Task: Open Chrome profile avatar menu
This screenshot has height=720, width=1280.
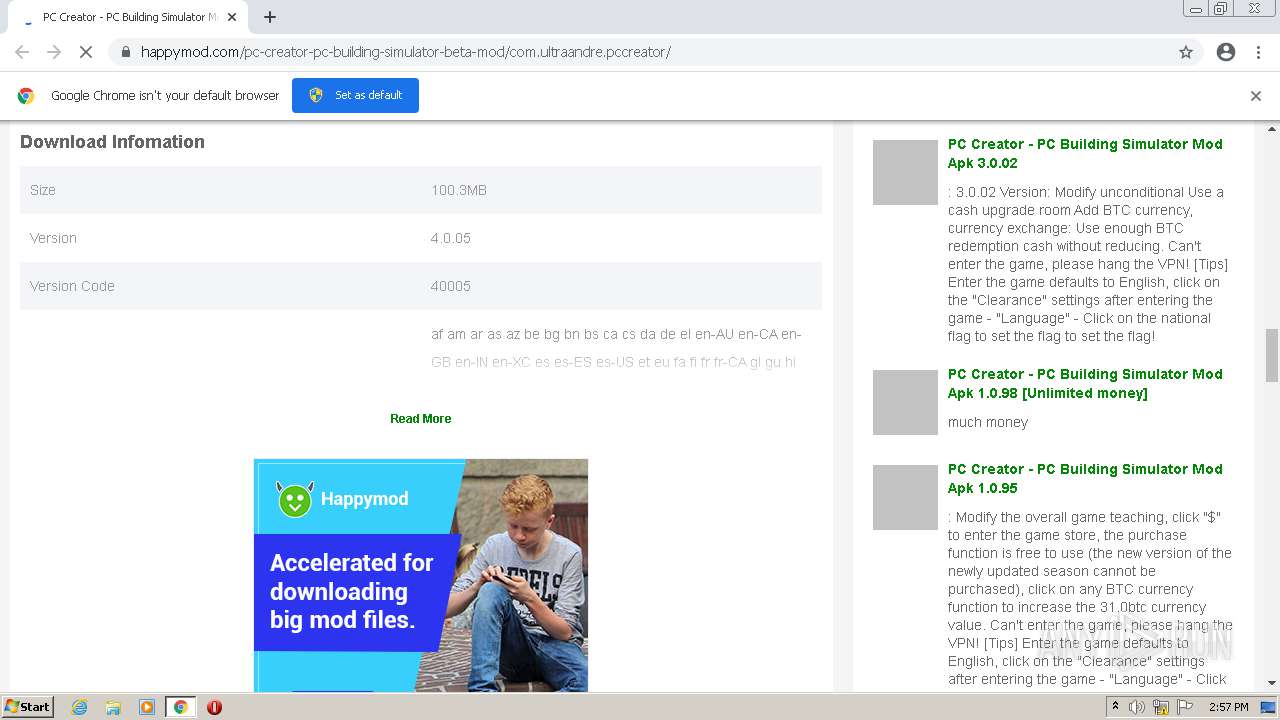Action: [x=1226, y=52]
